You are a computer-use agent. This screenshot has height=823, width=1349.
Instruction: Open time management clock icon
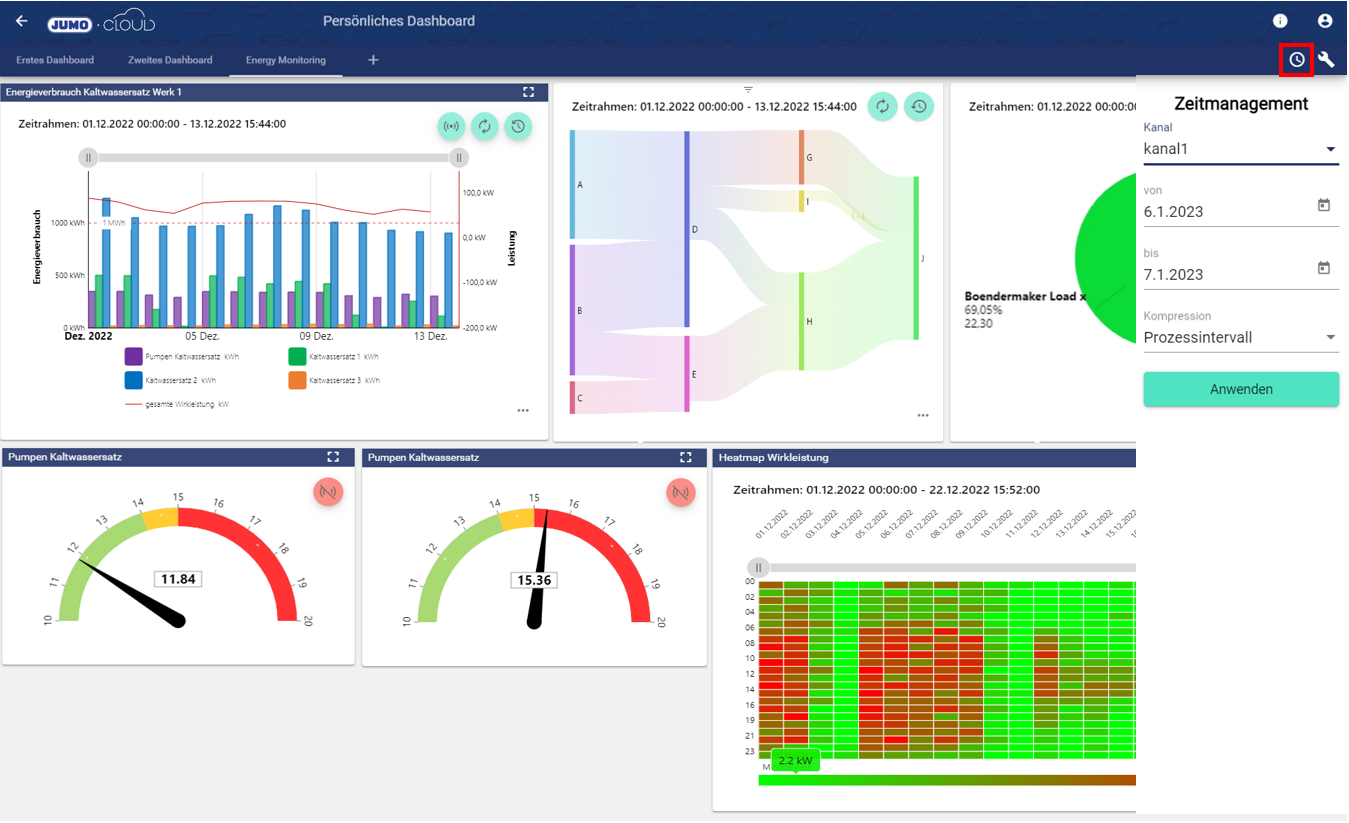click(1296, 60)
